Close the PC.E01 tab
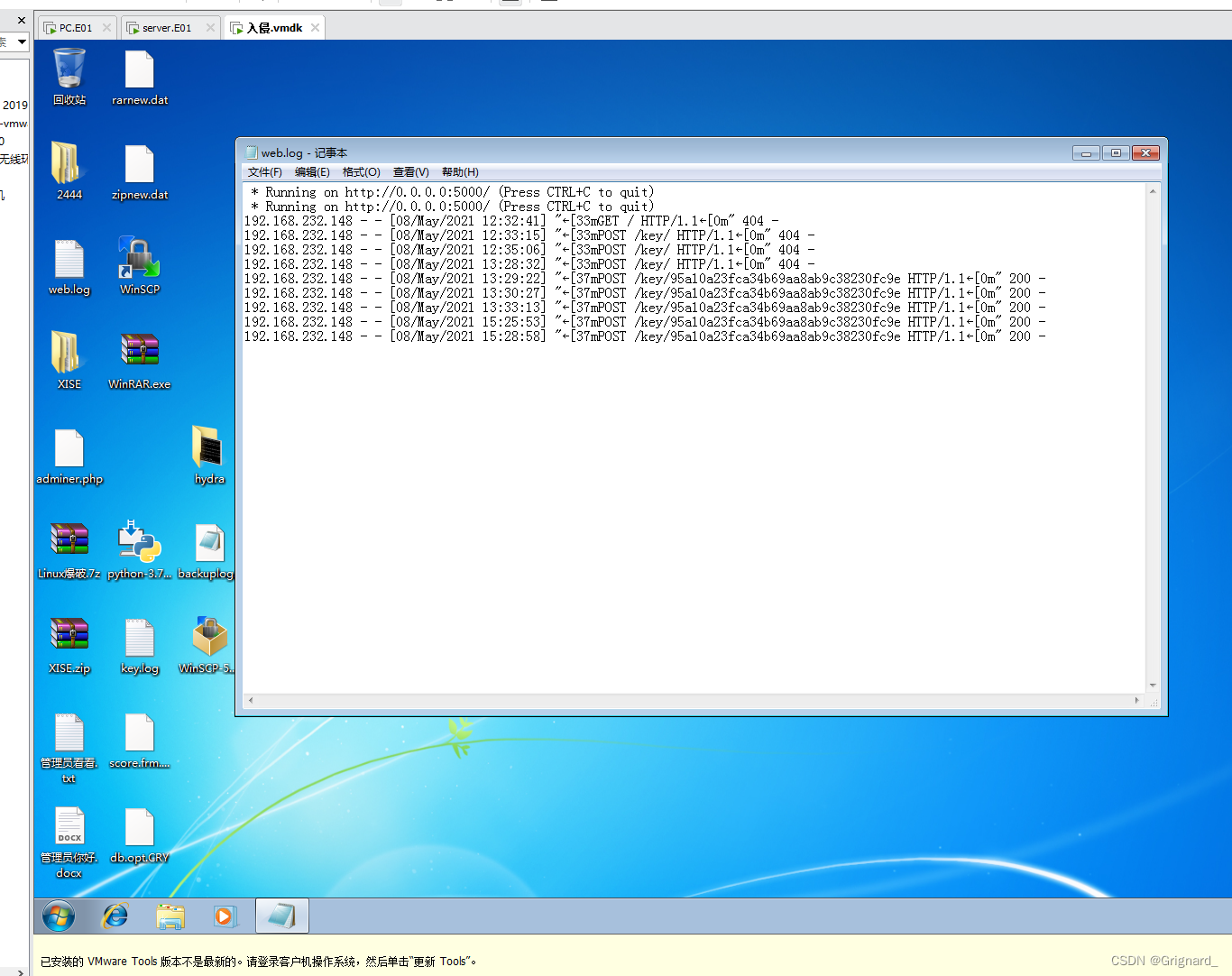This screenshot has width=1232, height=976. click(106, 28)
